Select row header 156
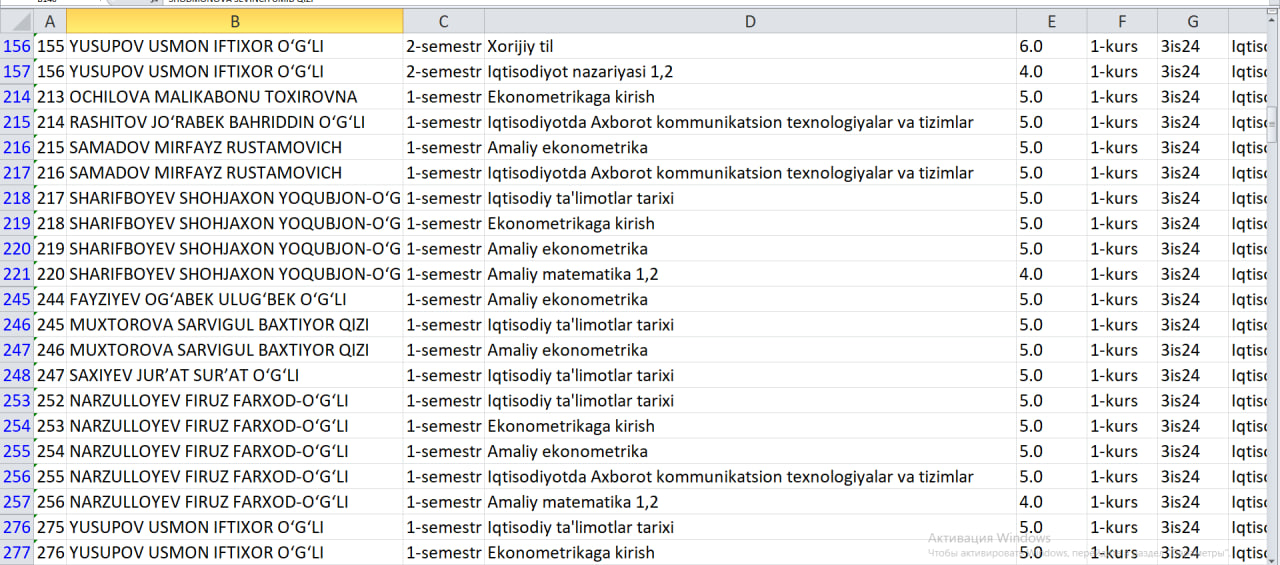1280x565 pixels. coord(17,46)
